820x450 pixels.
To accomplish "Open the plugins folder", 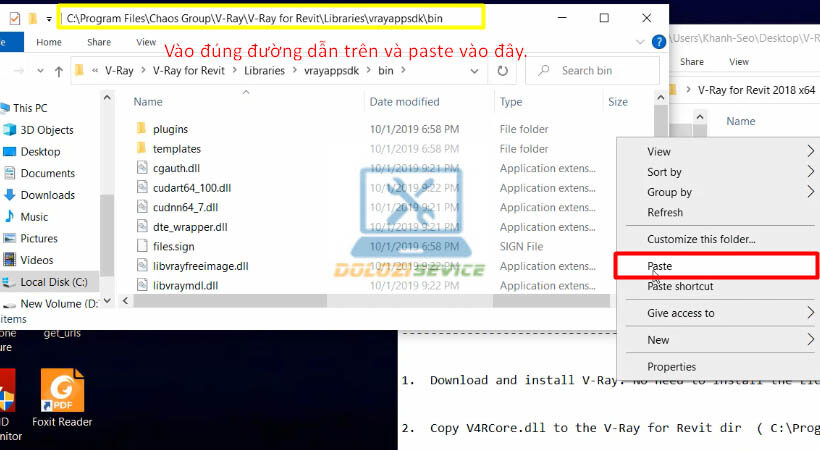I will tap(170, 129).
